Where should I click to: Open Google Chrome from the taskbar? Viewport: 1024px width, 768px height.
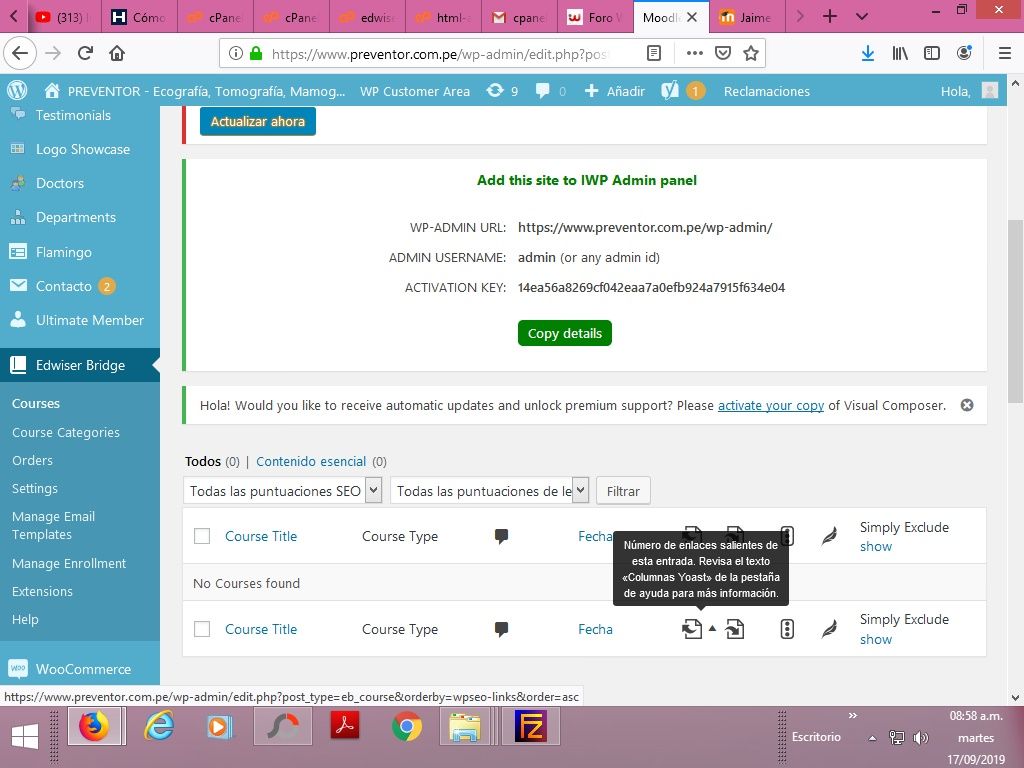click(406, 726)
